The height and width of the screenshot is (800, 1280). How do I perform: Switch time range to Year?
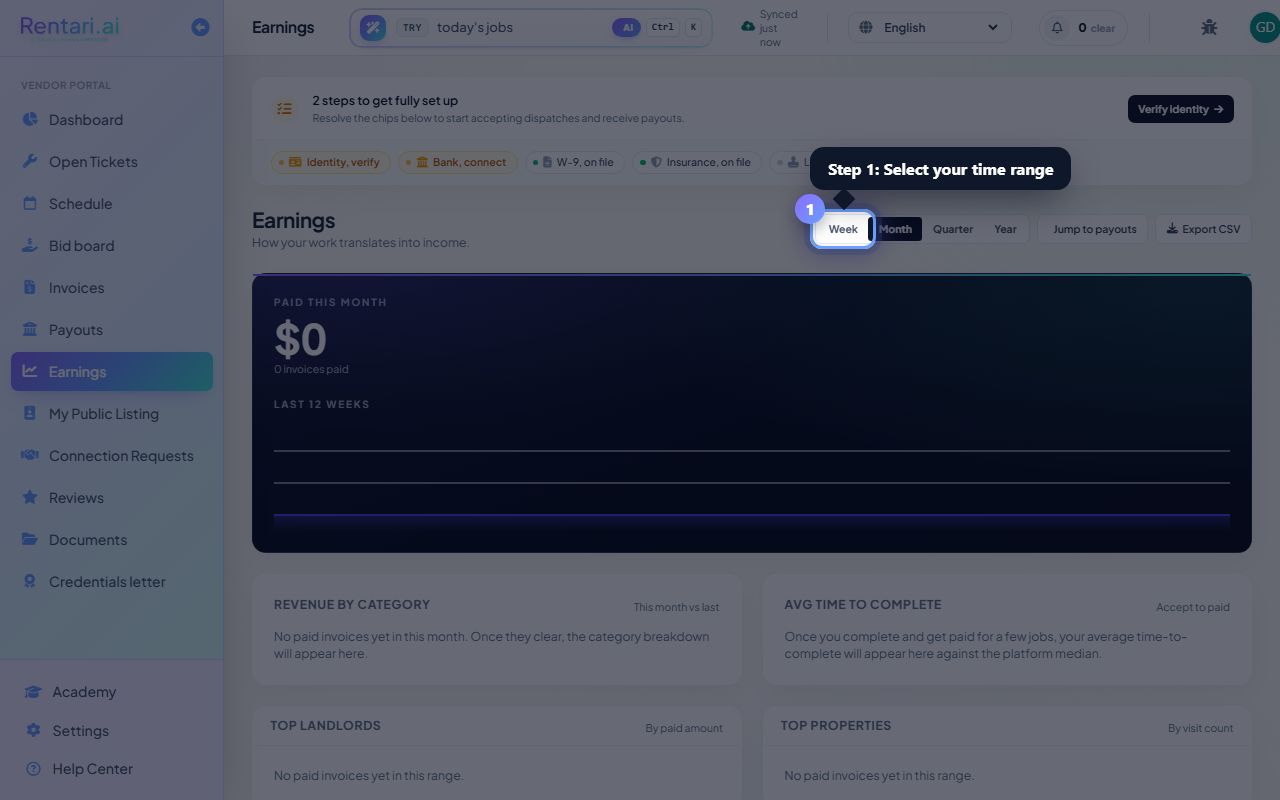(x=1005, y=229)
